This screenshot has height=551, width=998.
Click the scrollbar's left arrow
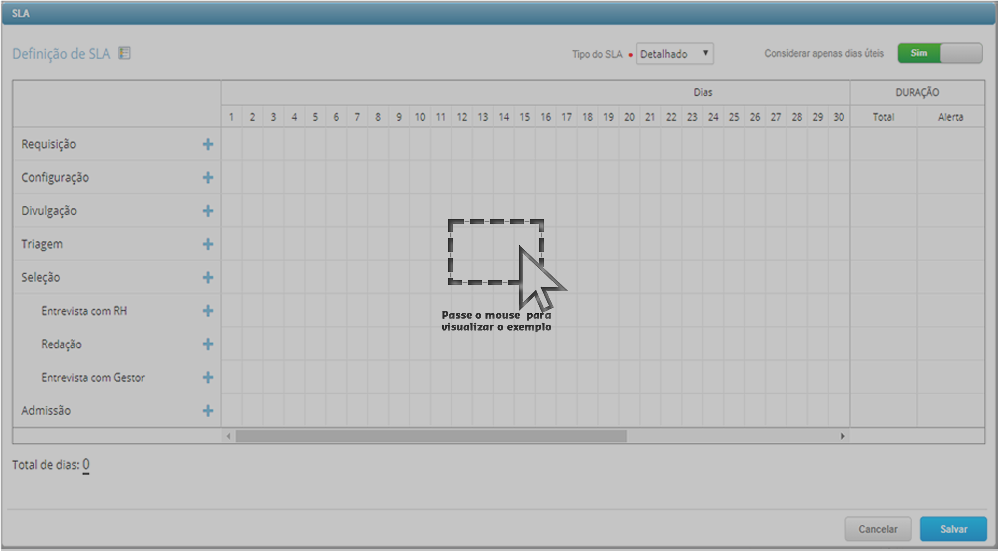coord(228,437)
